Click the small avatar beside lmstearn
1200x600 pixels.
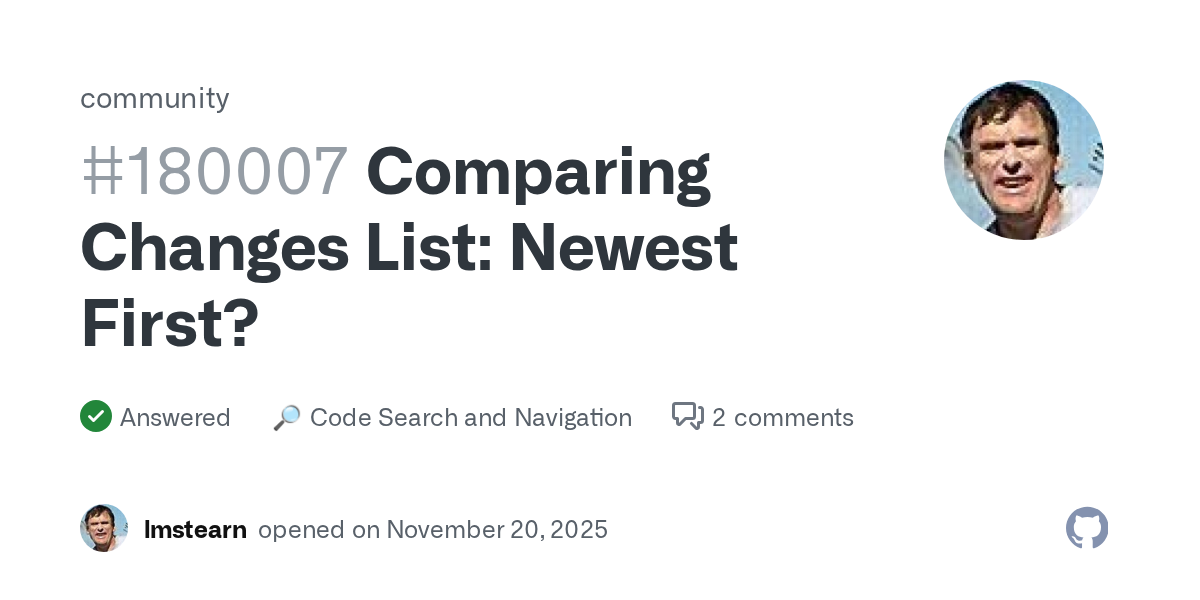104,528
